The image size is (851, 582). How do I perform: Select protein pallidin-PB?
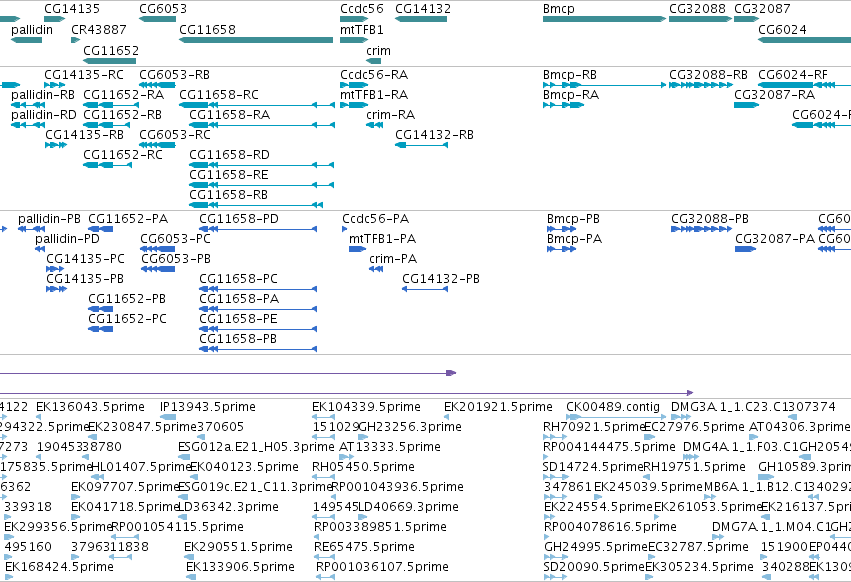(x=31, y=229)
